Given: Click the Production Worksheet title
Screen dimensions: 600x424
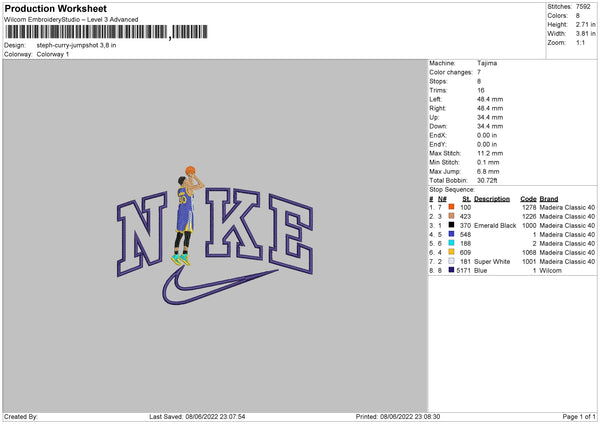Looking at the screenshot, I should point(55,8).
